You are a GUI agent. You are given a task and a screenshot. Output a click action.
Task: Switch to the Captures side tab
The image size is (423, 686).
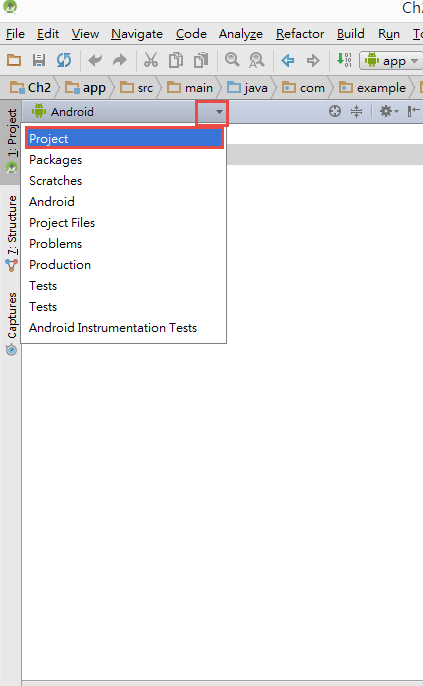[x=12, y=324]
